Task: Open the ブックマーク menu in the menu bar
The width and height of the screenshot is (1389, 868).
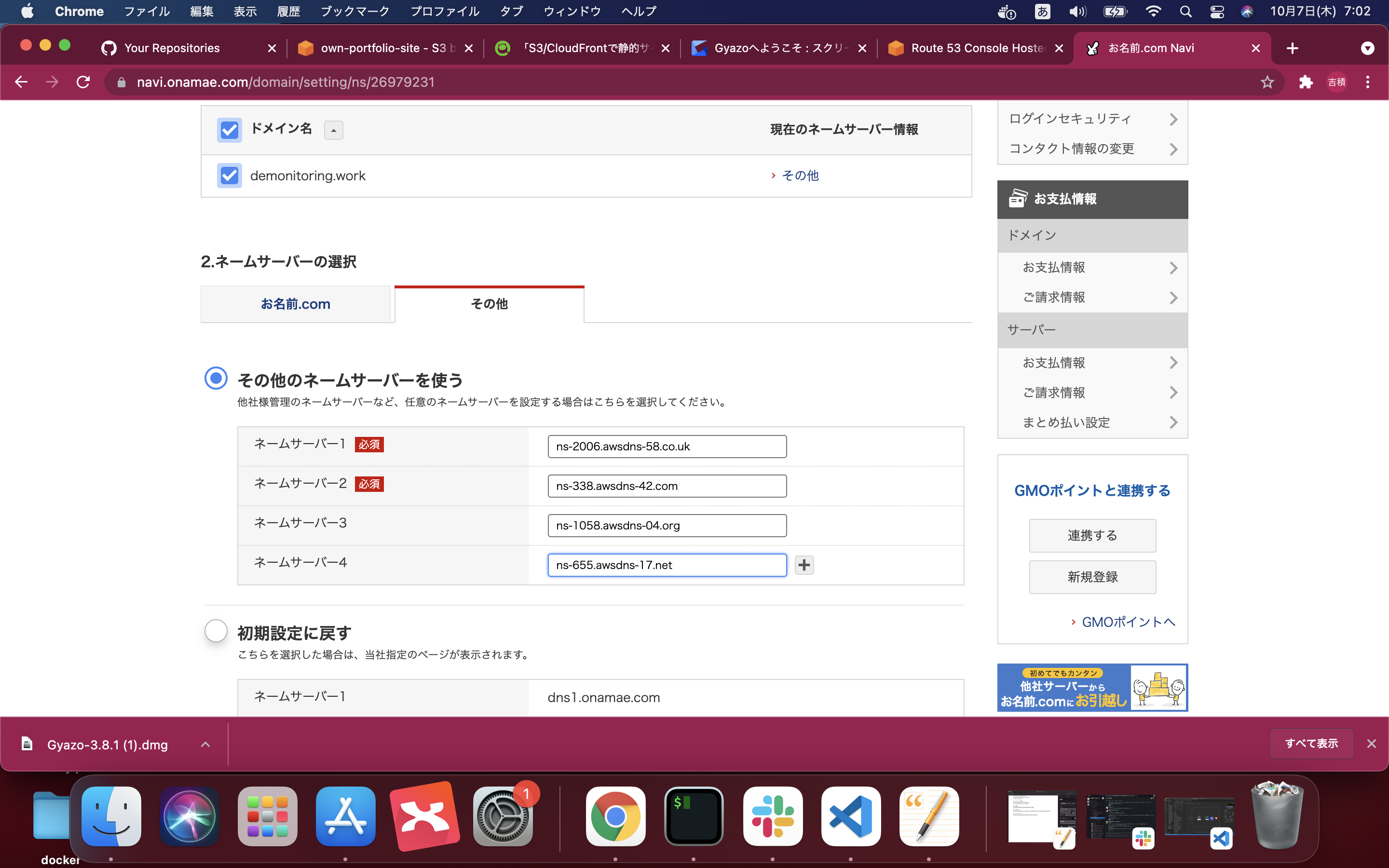Action: click(x=355, y=11)
